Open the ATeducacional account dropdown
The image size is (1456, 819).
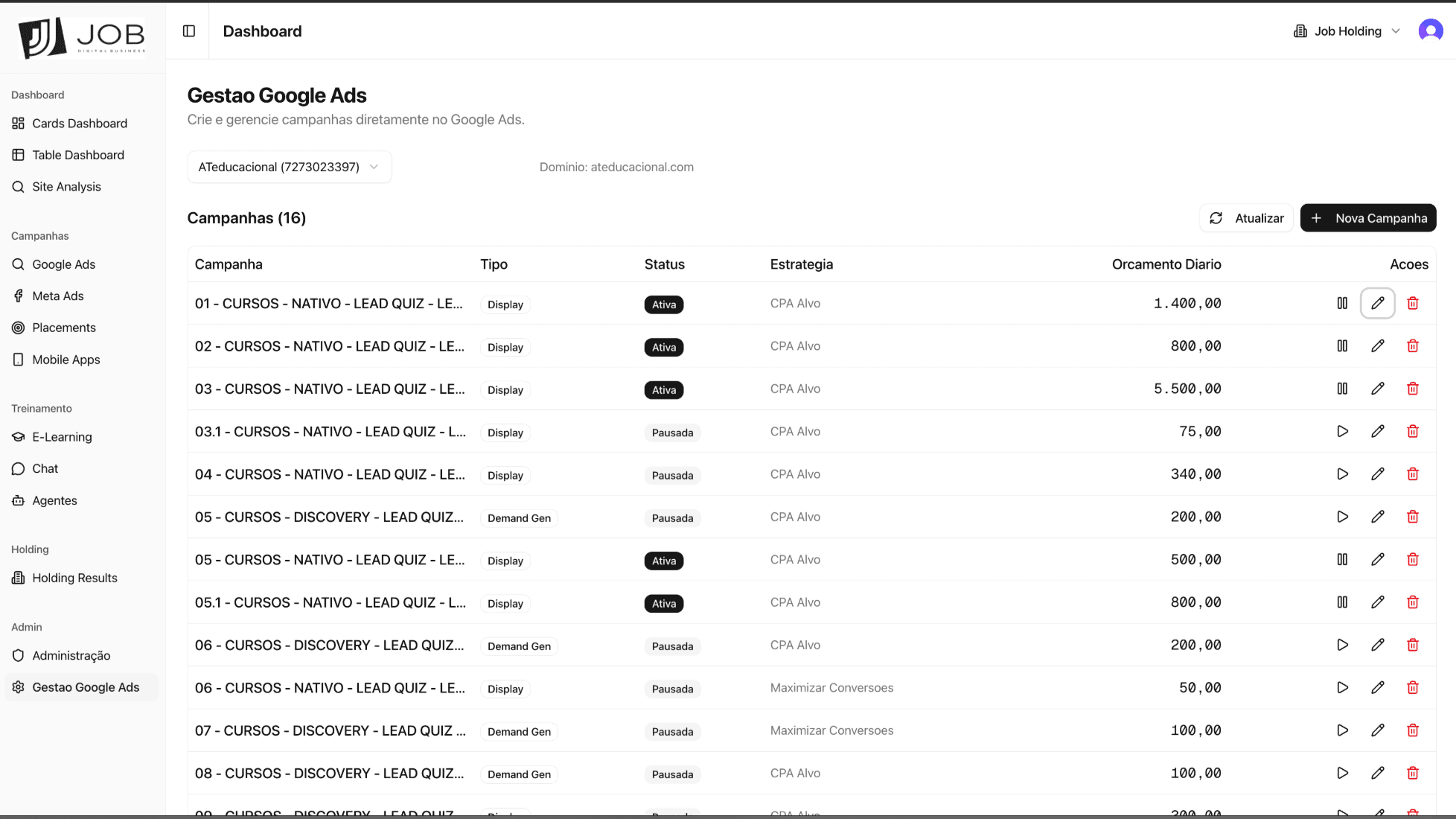point(289,167)
